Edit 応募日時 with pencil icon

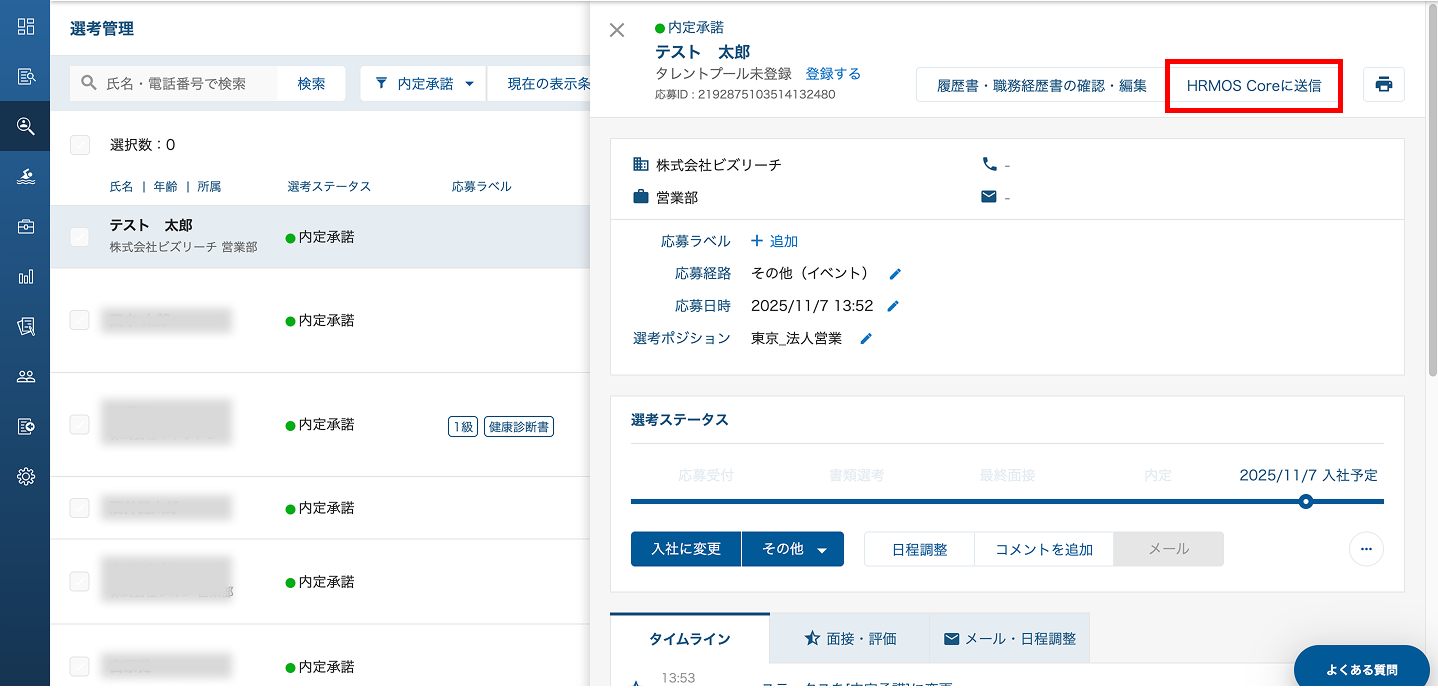point(893,306)
